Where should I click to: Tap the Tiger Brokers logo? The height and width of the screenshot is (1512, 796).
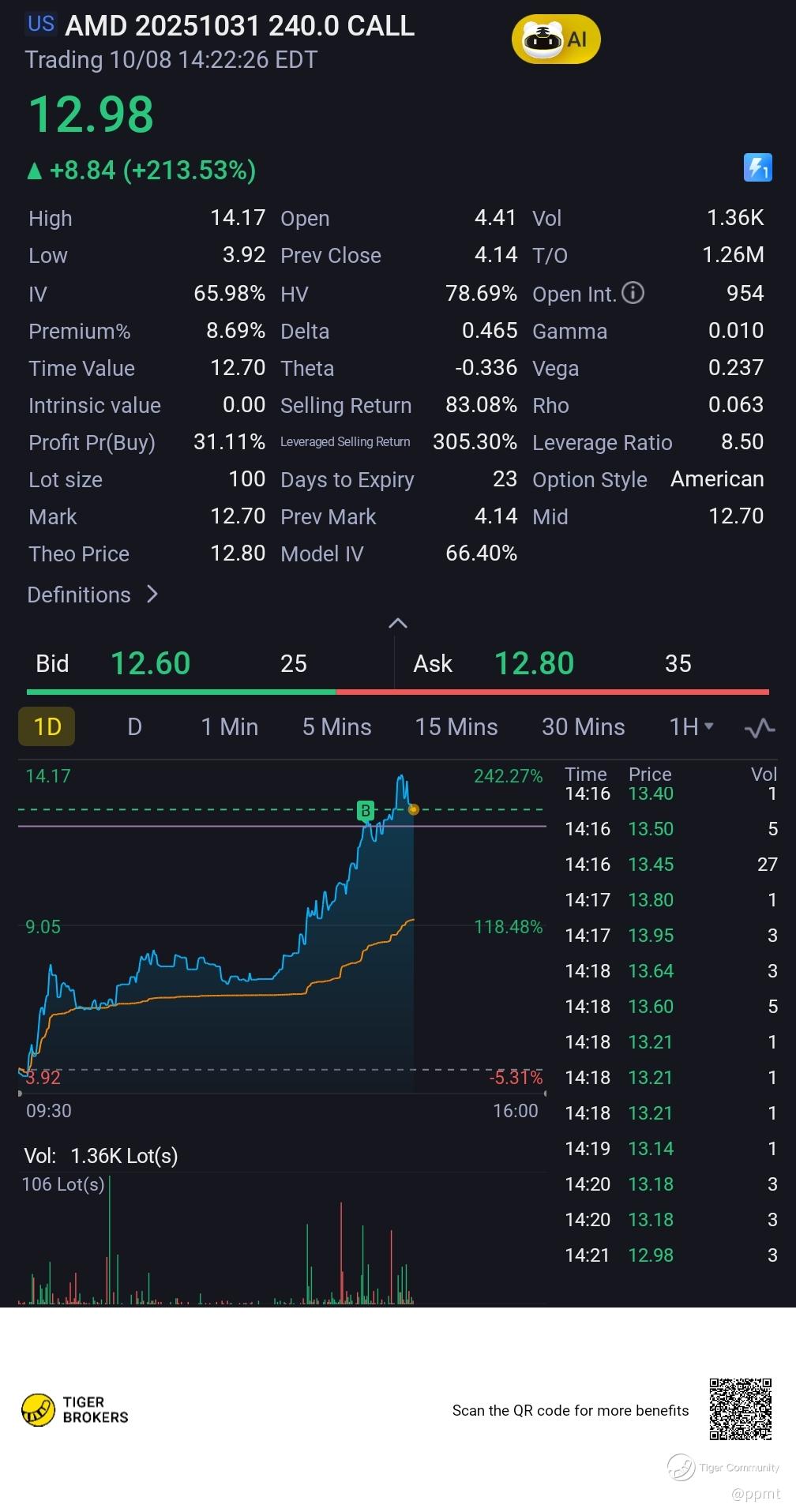[75, 1409]
